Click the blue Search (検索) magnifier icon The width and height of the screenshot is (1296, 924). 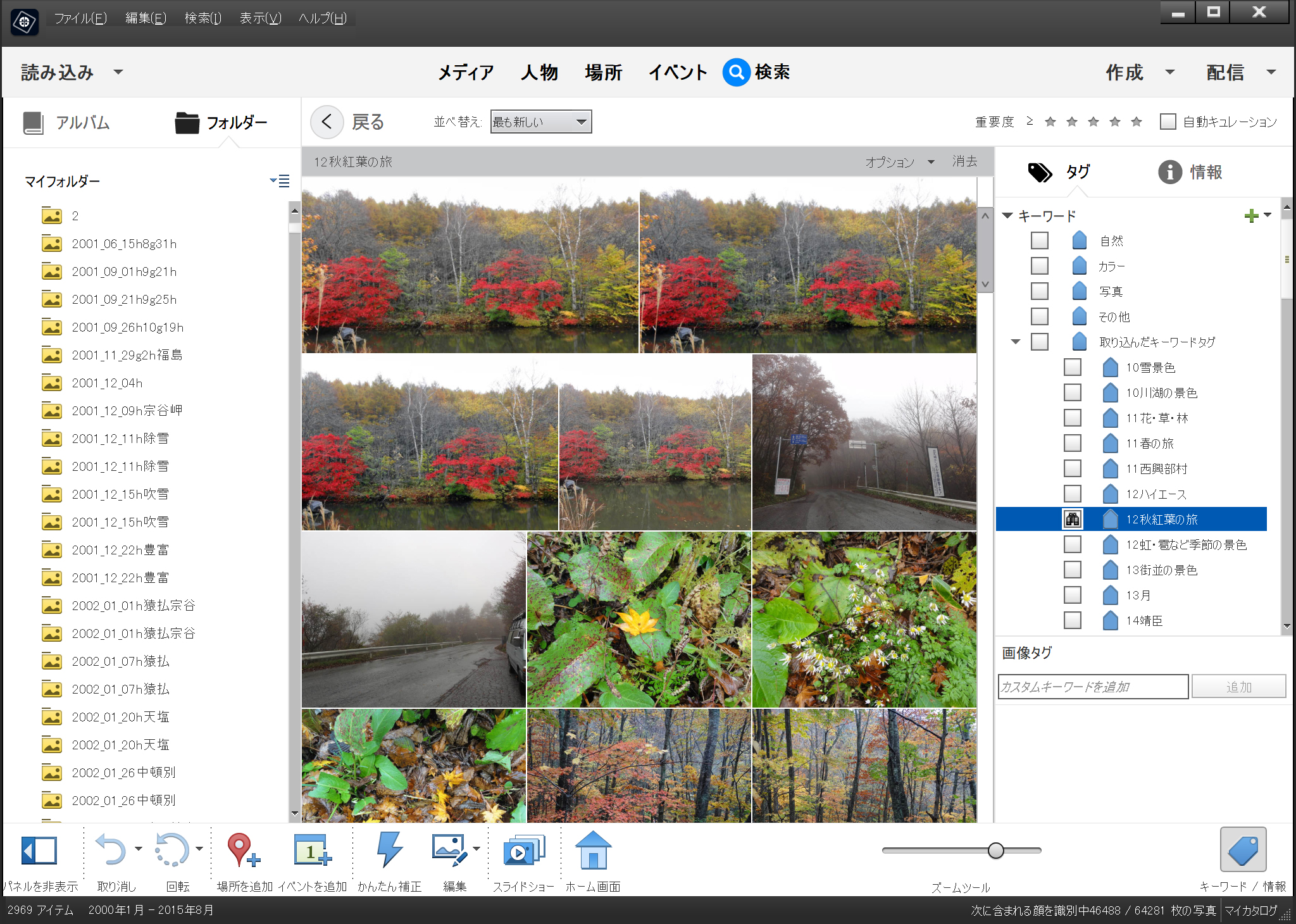[736, 72]
